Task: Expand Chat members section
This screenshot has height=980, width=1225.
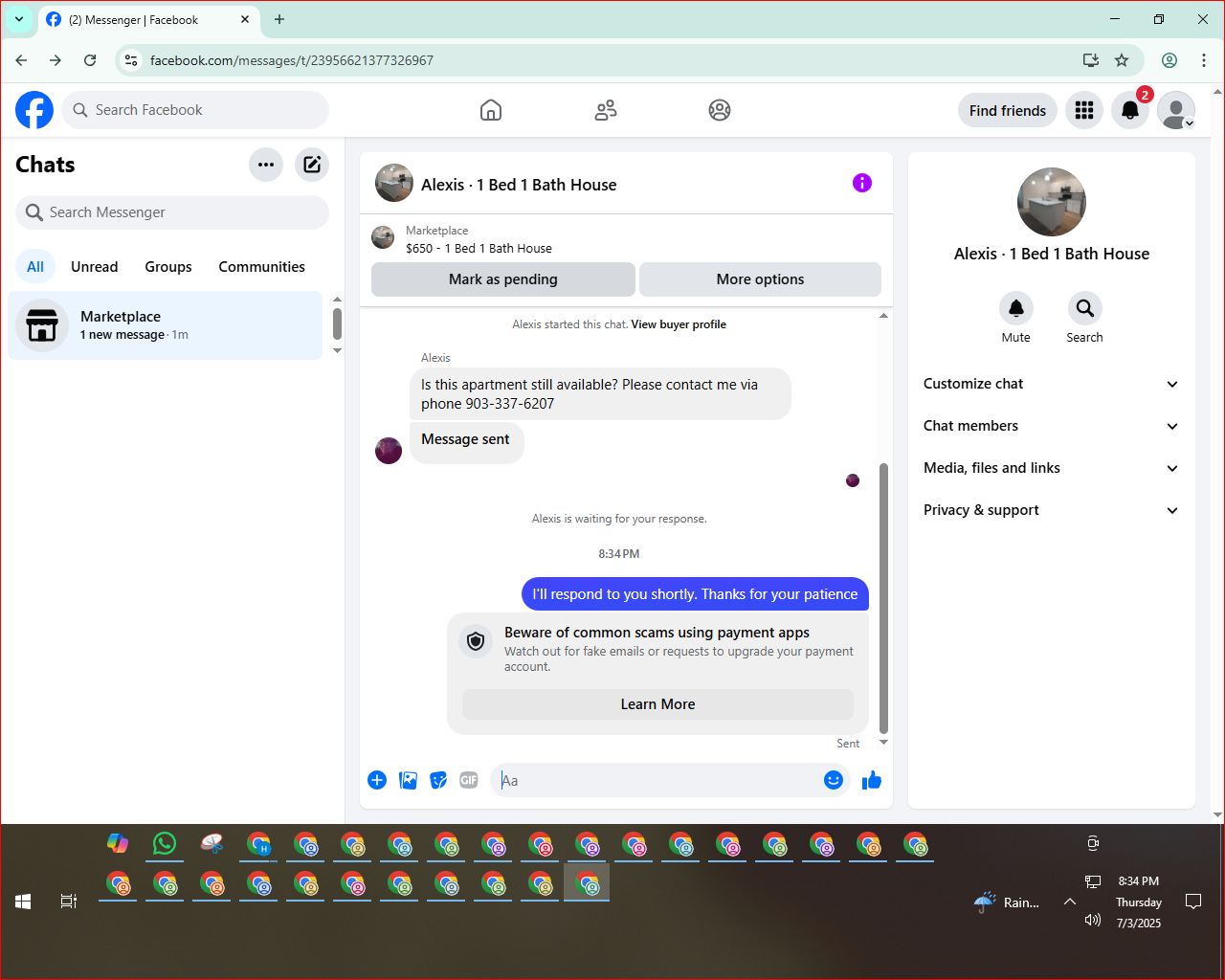Action: coord(1051,426)
